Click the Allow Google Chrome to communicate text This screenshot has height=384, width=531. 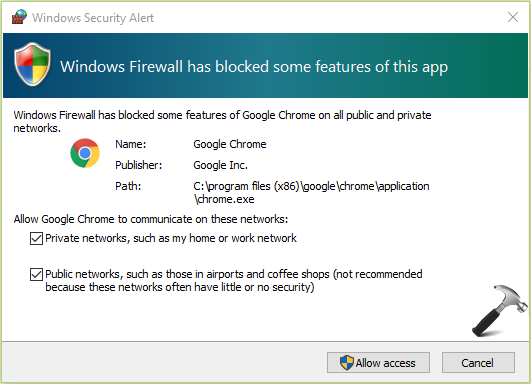151,219
